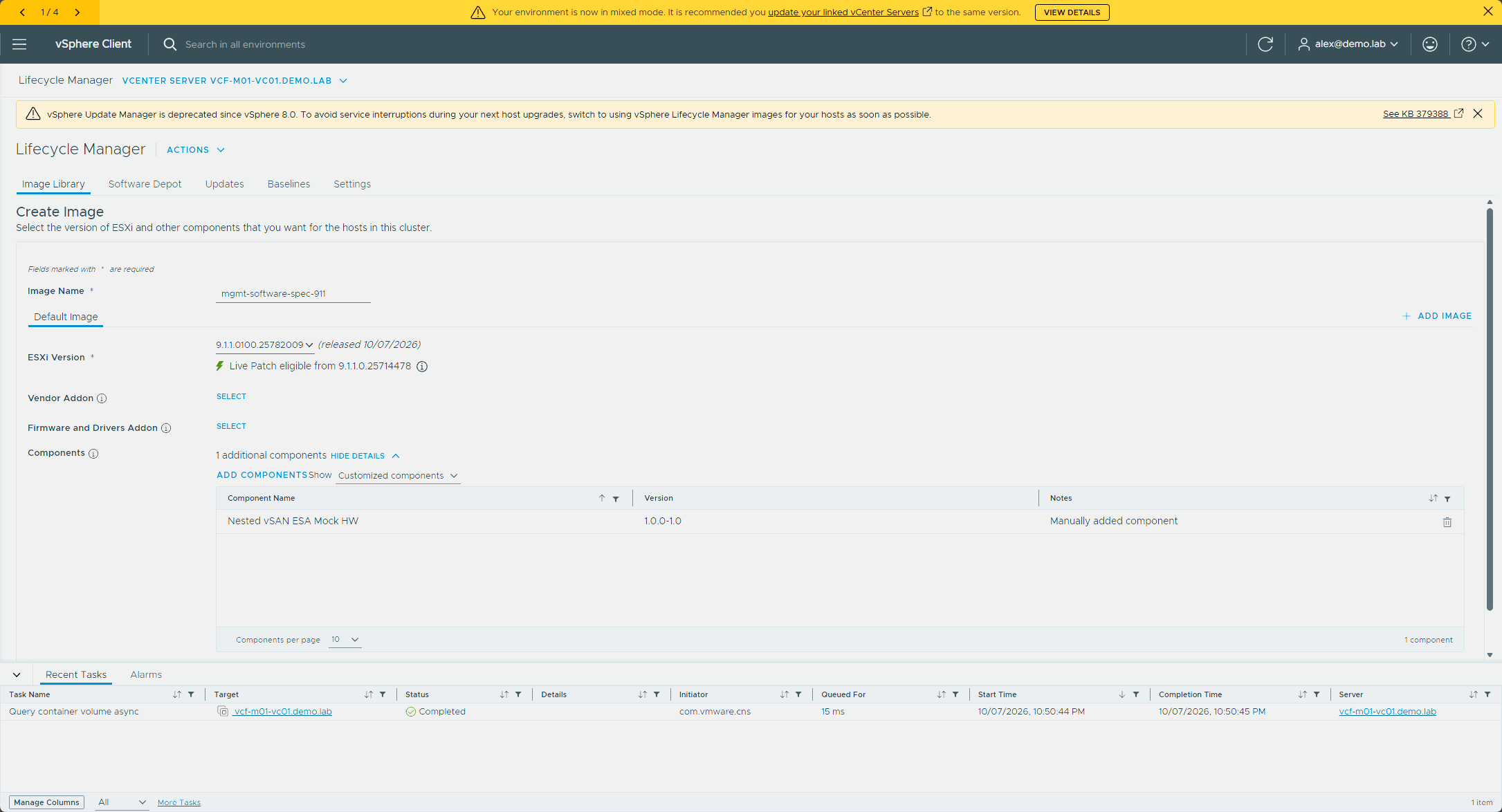Open the help question mark menu
This screenshot has height=812, width=1502.
click(1475, 44)
